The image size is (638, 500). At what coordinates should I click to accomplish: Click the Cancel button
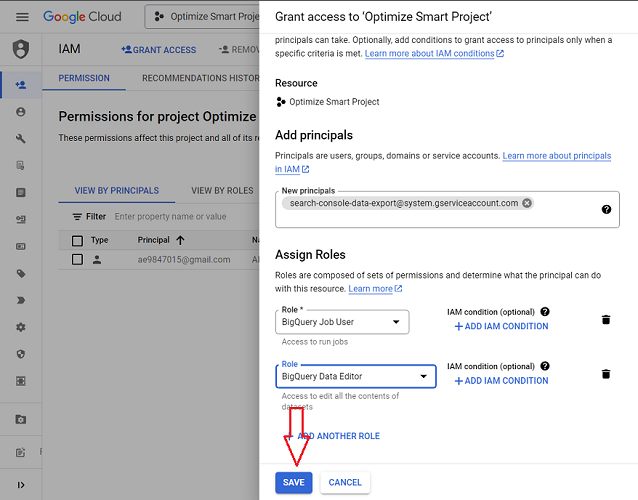click(345, 482)
